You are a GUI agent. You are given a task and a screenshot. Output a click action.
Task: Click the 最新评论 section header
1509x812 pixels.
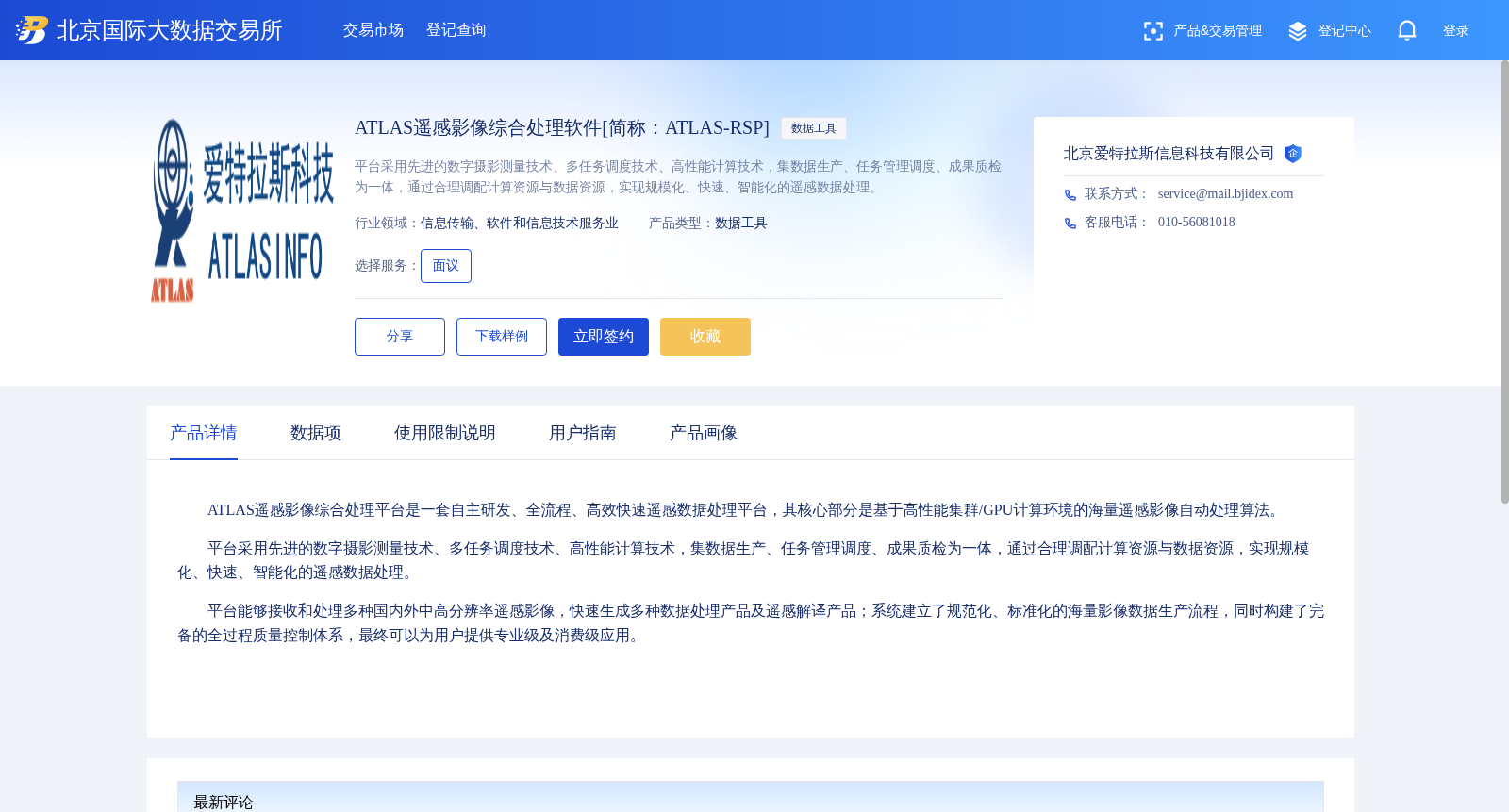224,802
